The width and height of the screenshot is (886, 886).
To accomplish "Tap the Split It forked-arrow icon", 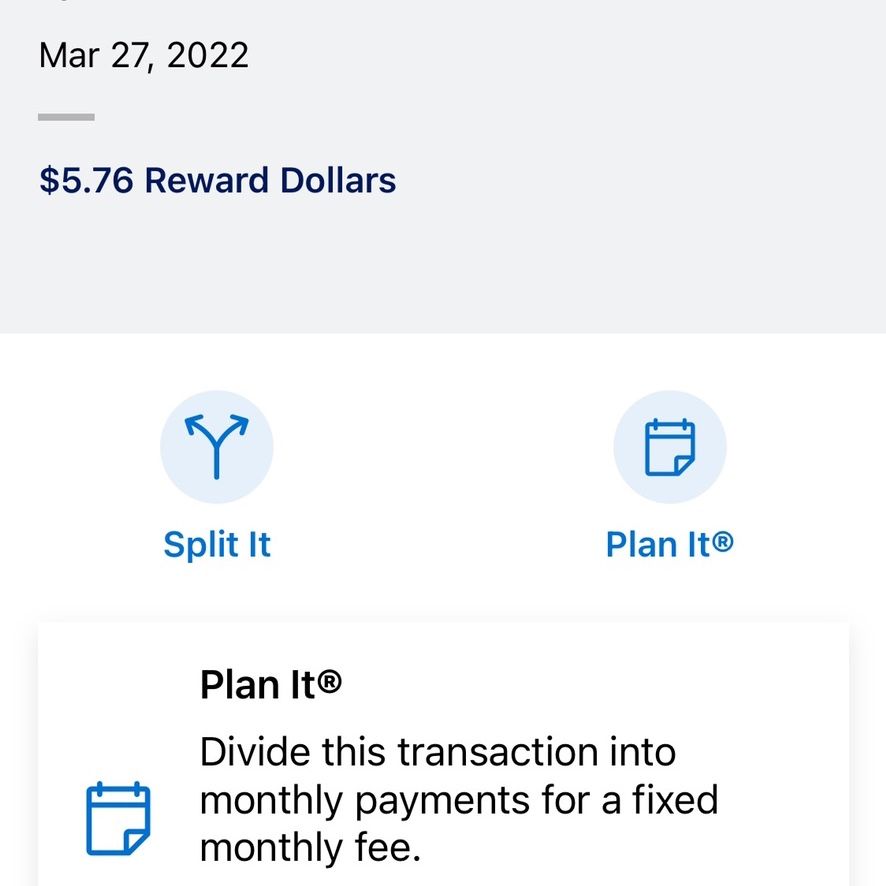I will coord(216,446).
